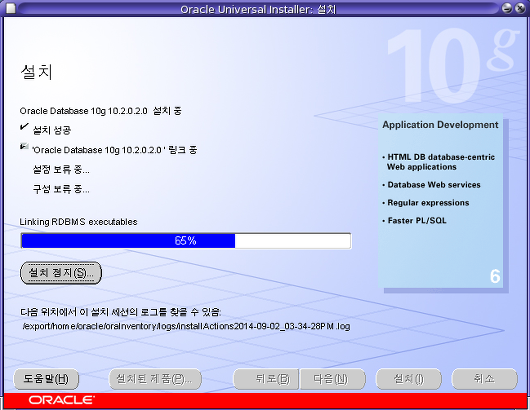Open the window menu icon in the title bar
The width and height of the screenshot is (530, 410).
tap(11, 8)
